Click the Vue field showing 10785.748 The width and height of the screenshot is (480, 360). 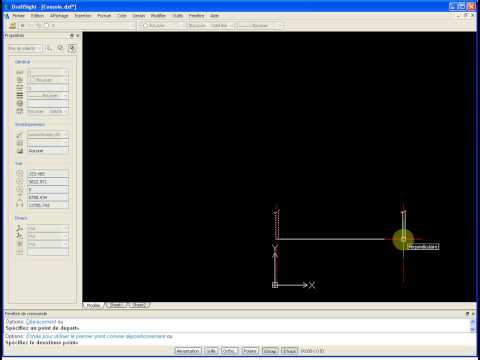pyautogui.click(x=48, y=205)
